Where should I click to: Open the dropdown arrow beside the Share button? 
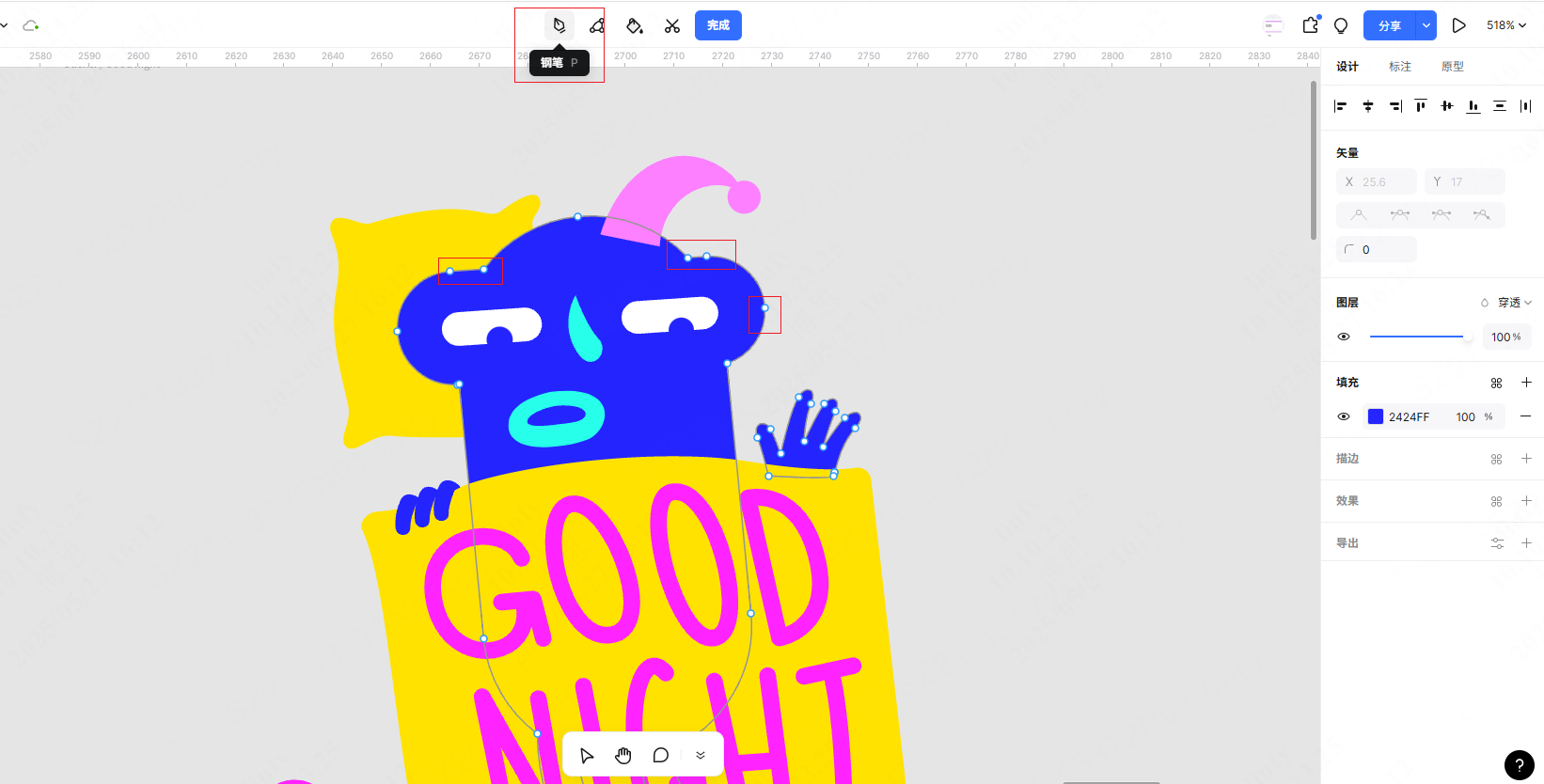pos(1426,25)
